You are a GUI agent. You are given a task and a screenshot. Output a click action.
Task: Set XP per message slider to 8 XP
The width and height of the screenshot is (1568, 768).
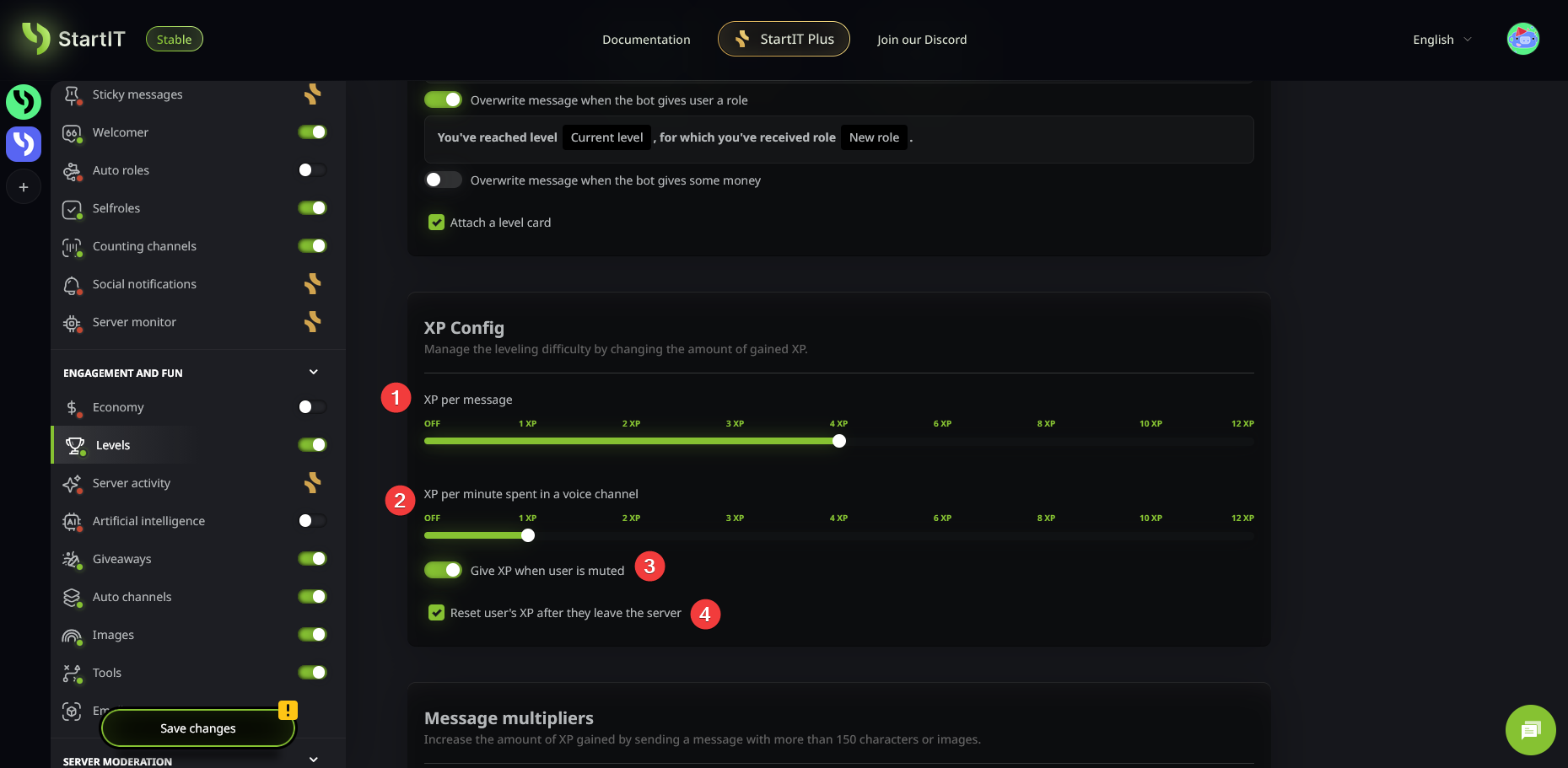pyautogui.click(x=1046, y=441)
